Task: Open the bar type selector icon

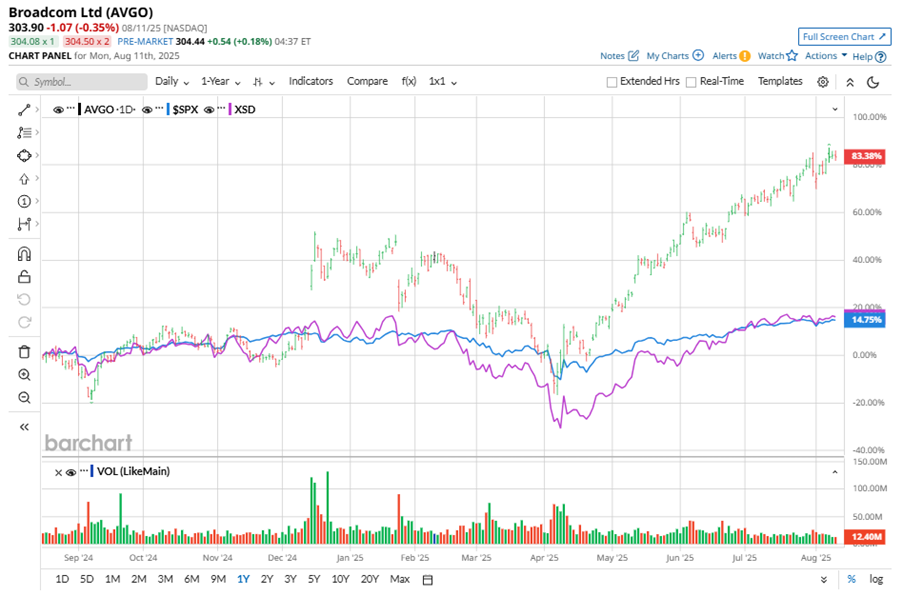Action: (x=263, y=82)
